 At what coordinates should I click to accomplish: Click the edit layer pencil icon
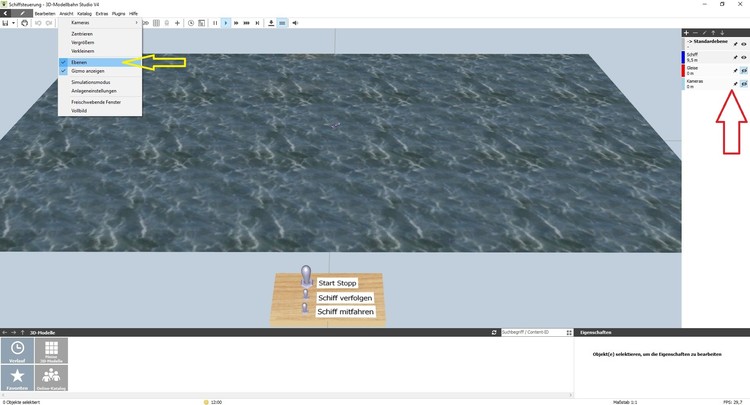[705, 33]
